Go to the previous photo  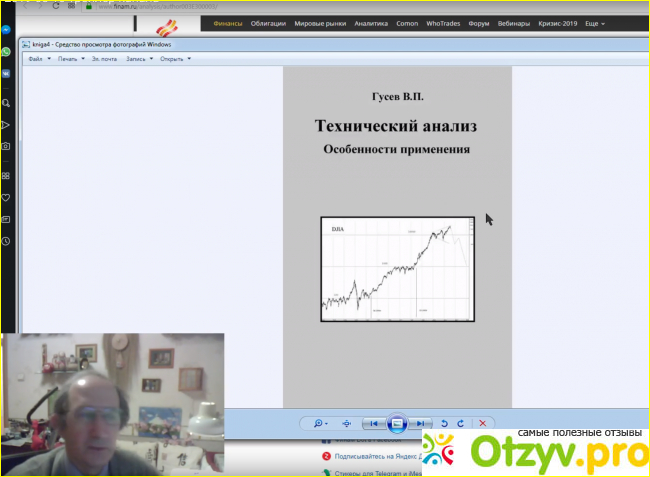(x=374, y=423)
